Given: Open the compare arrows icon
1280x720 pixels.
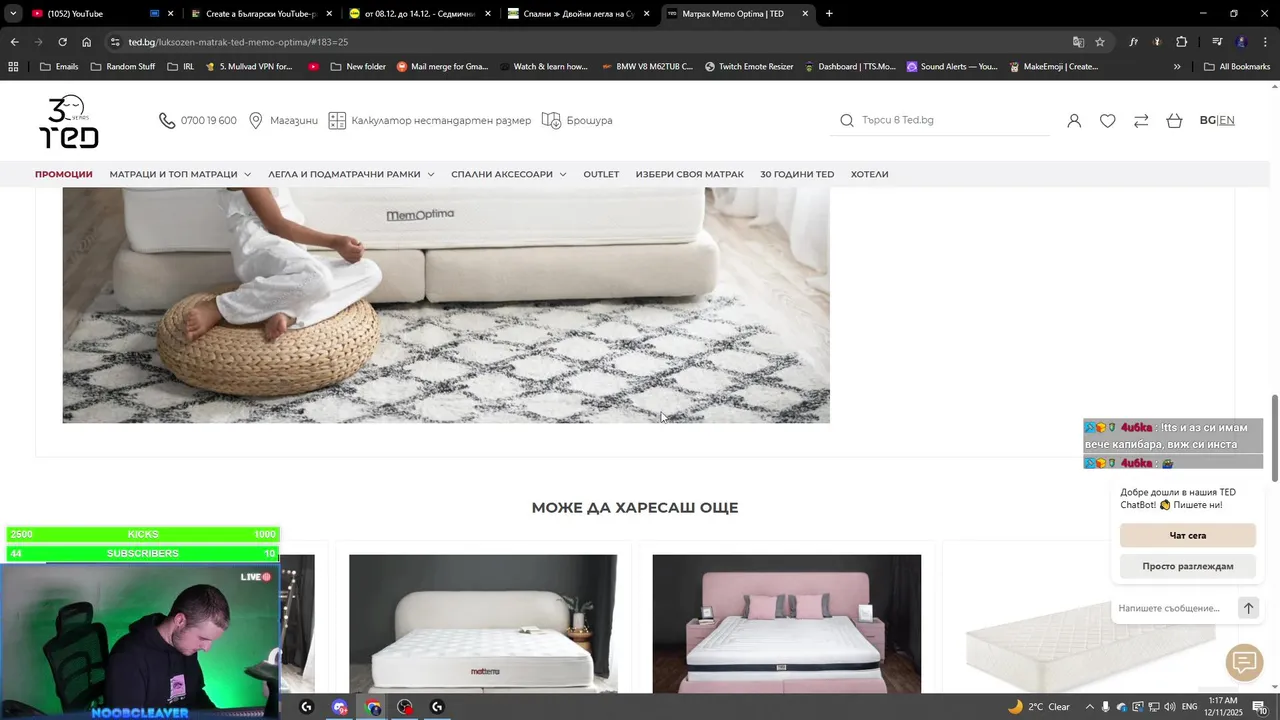Looking at the screenshot, I should pos(1141,121).
